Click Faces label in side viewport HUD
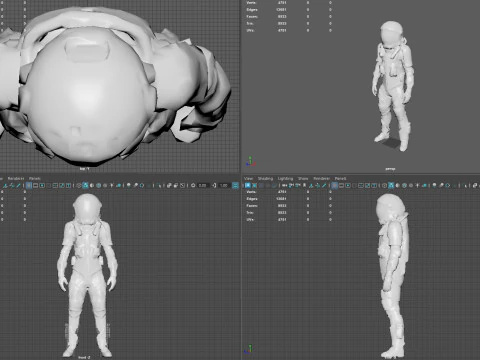 (x=252, y=206)
